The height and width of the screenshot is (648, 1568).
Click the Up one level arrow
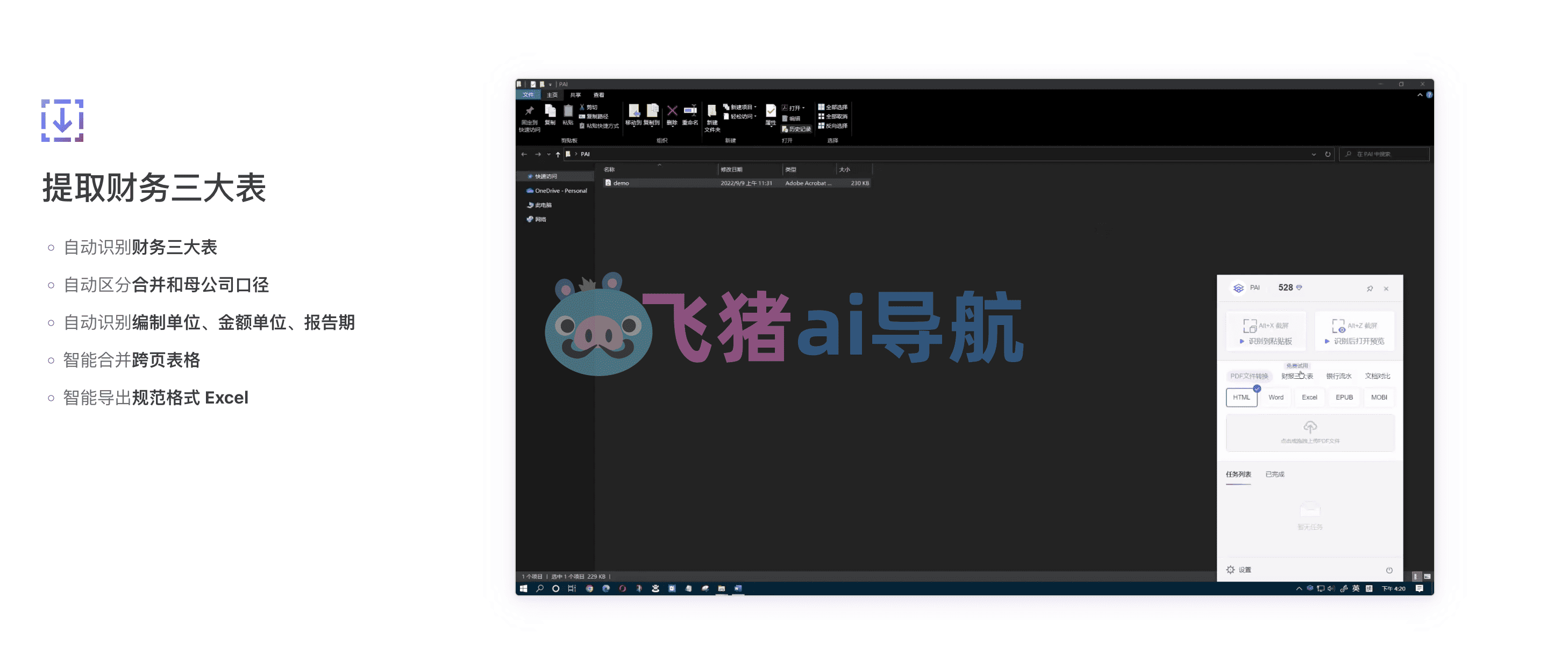pyautogui.click(x=558, y=154)
